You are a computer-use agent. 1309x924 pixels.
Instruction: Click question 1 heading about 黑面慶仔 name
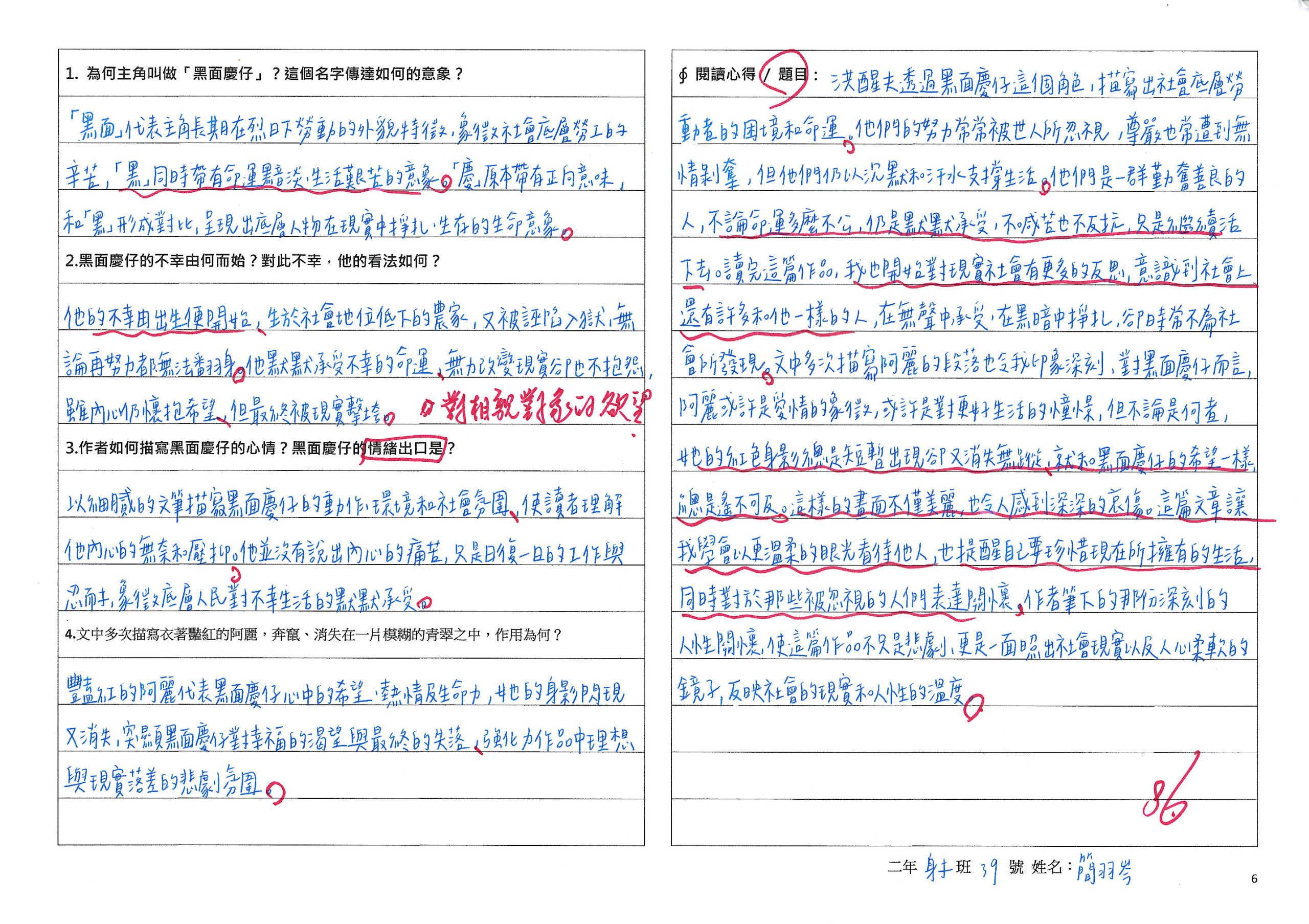[x=263, y=74]
